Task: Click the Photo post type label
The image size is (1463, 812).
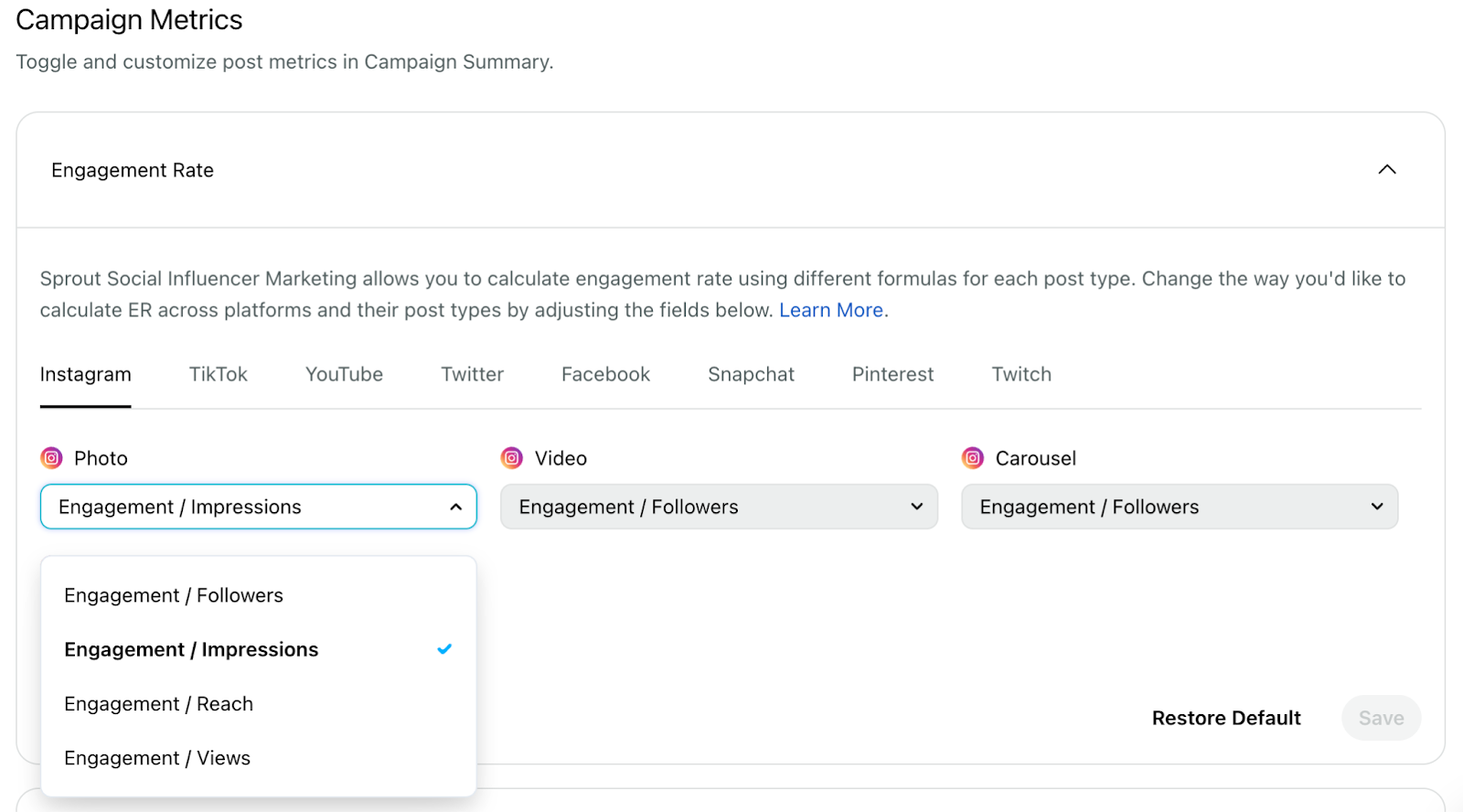Action: pos(101,458)
